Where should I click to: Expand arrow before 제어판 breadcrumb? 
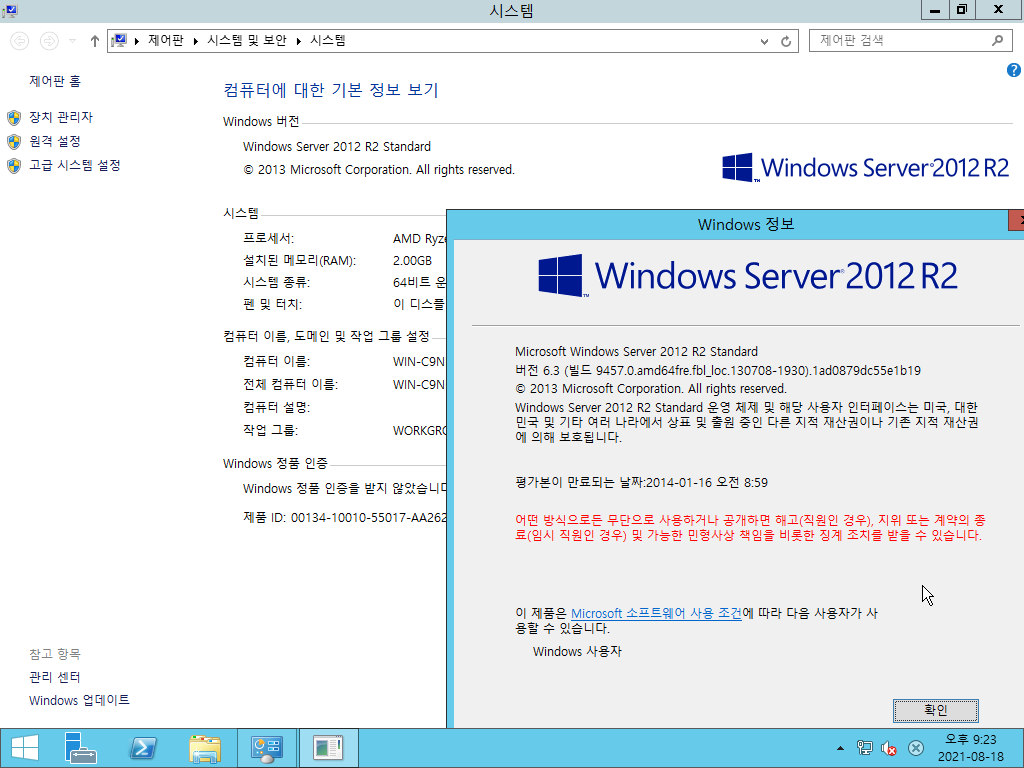click(x=136, y=41)
